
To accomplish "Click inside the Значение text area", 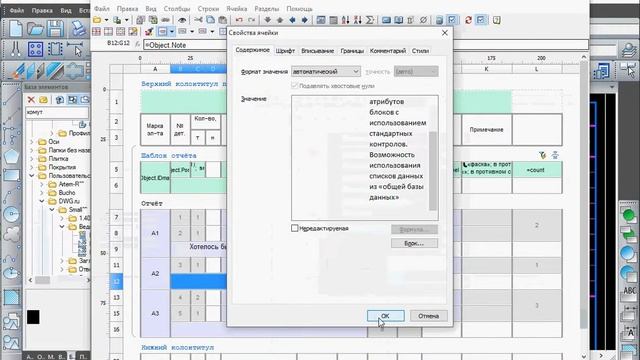I will [360, 158].
